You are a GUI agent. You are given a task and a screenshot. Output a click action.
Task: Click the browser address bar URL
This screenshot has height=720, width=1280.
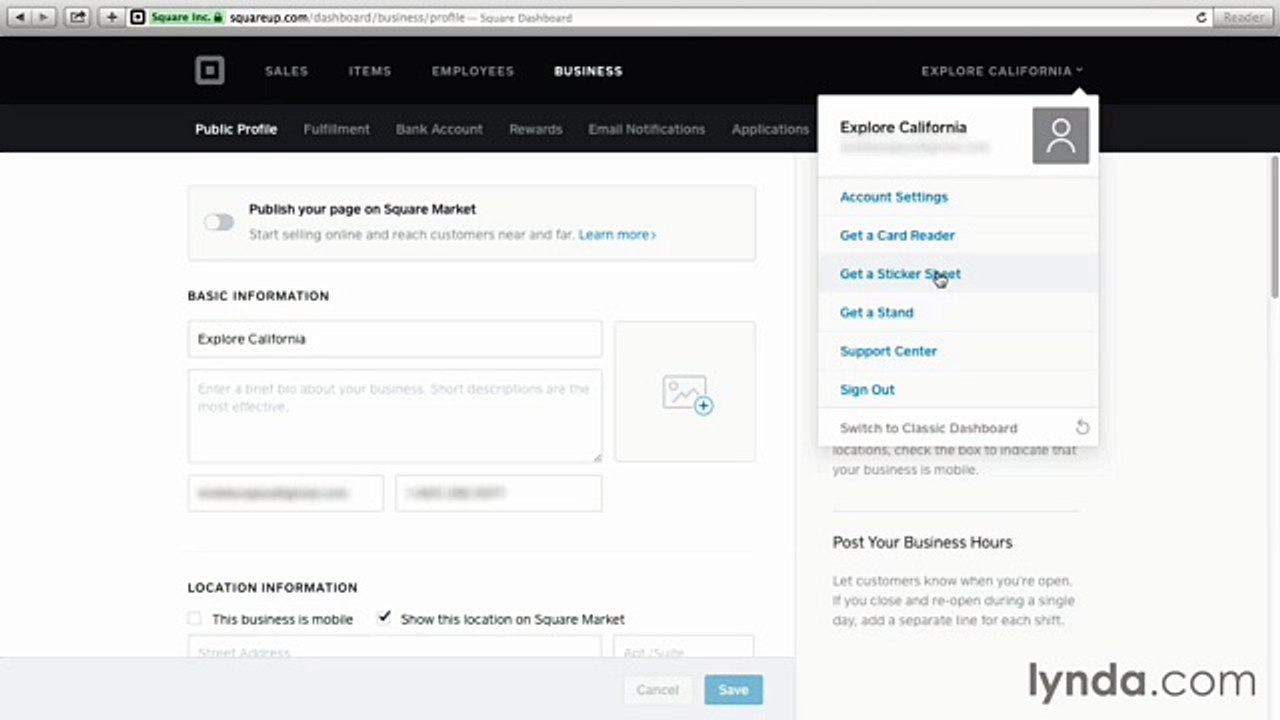point(346,17)
